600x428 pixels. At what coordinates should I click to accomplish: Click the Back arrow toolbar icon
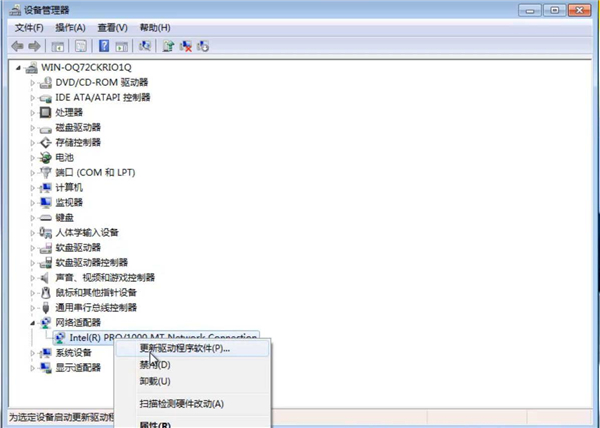pyautogui.click(x=16, y=46)
